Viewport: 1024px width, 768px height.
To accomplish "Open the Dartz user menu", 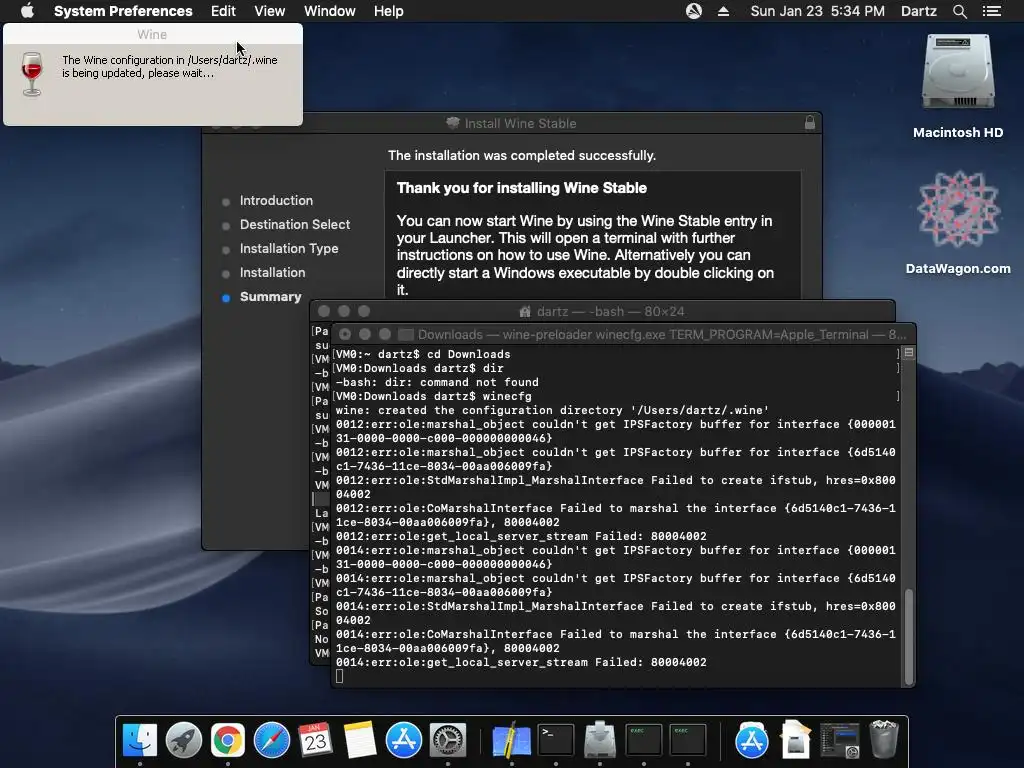I will (x=919, y=11).
